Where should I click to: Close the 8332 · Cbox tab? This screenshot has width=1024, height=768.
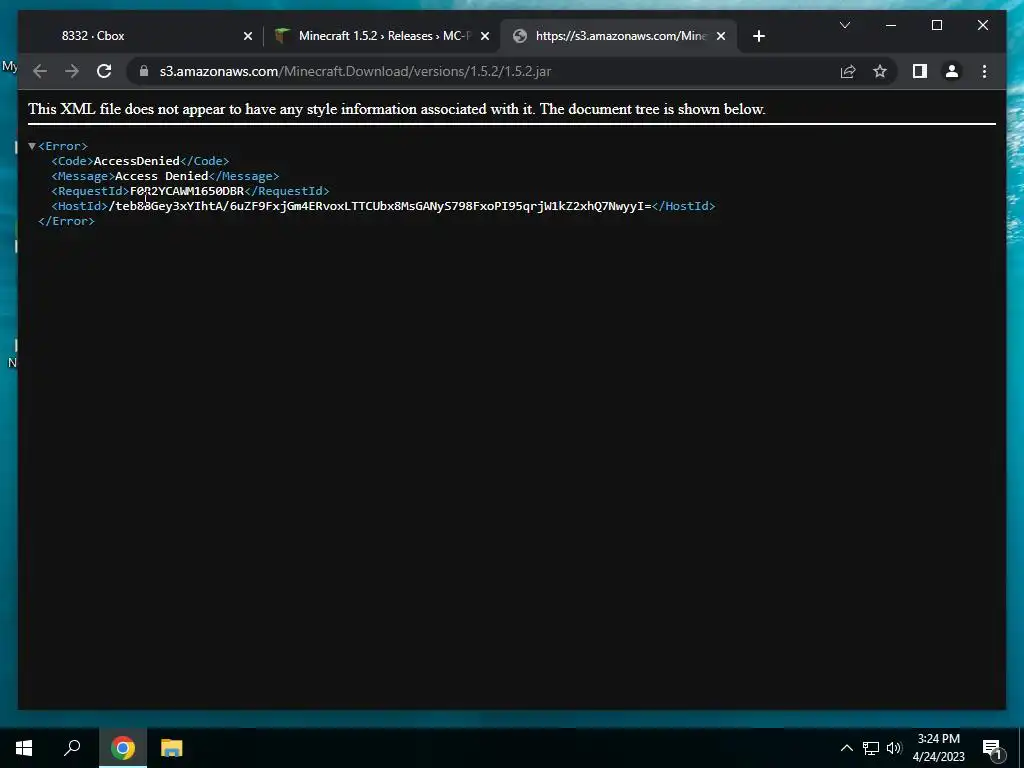click(x=248, y=37)
